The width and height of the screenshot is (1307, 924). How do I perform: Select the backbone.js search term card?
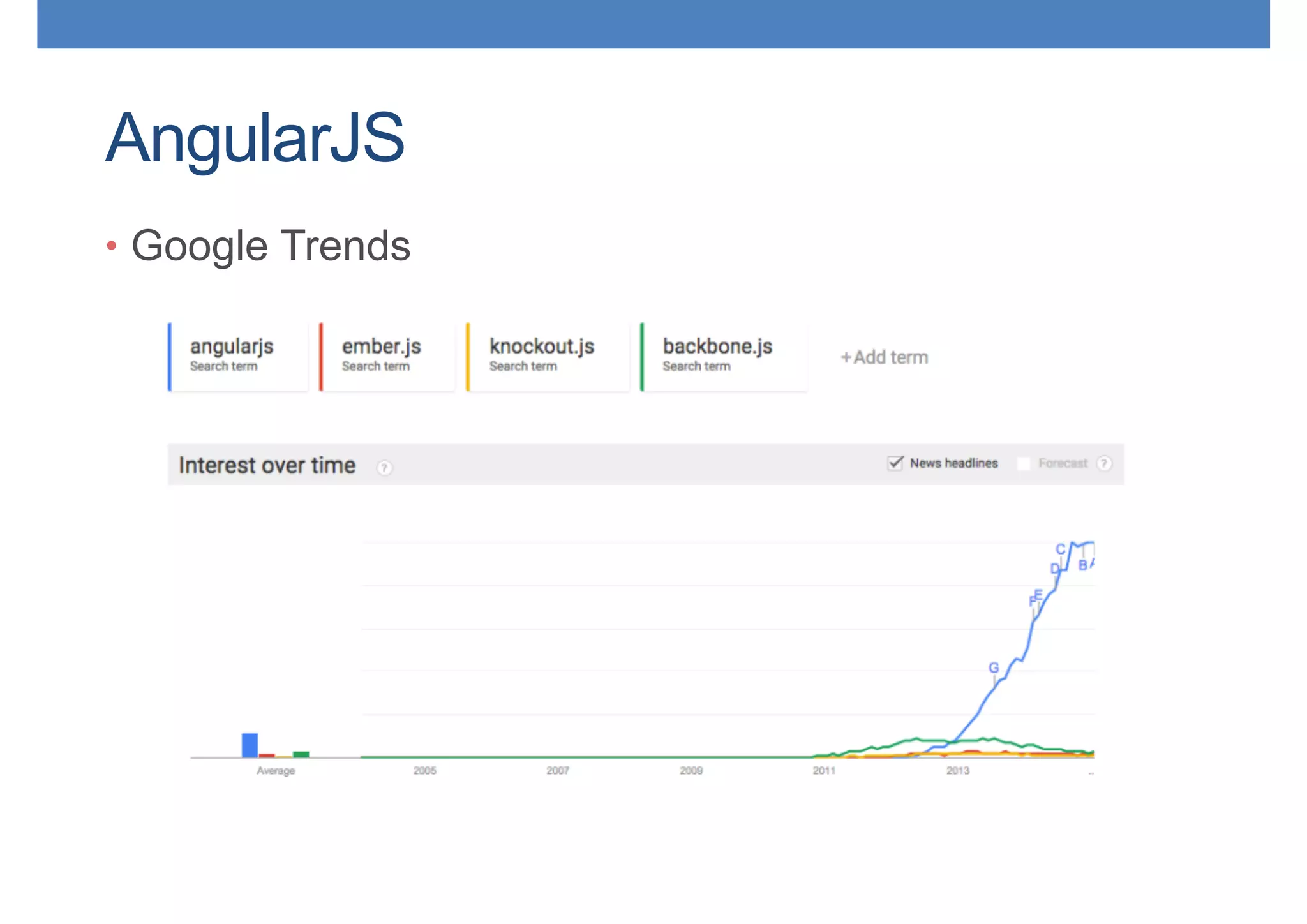coord(724,357)
